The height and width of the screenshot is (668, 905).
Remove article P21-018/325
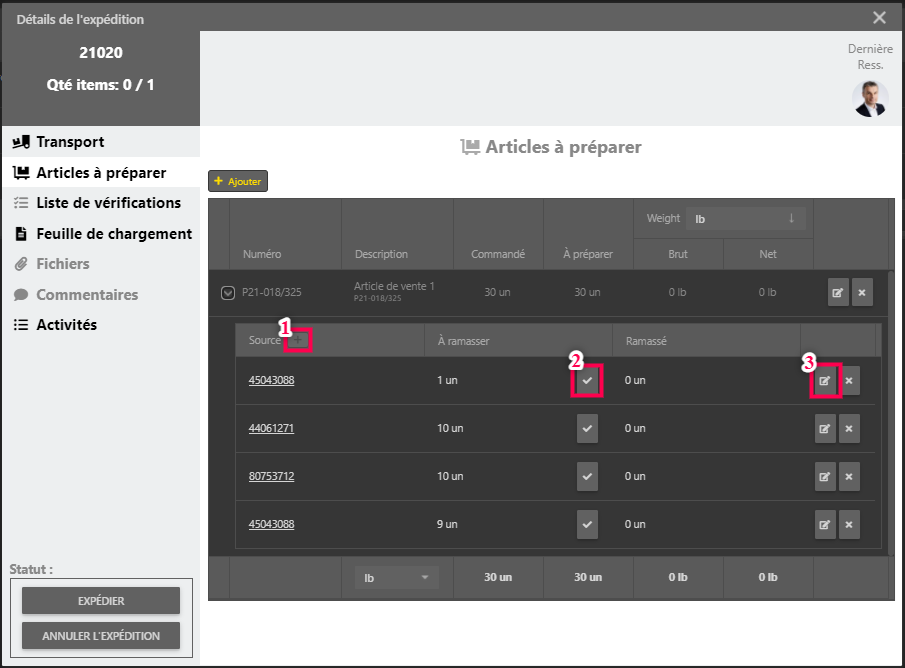(862, 292)
